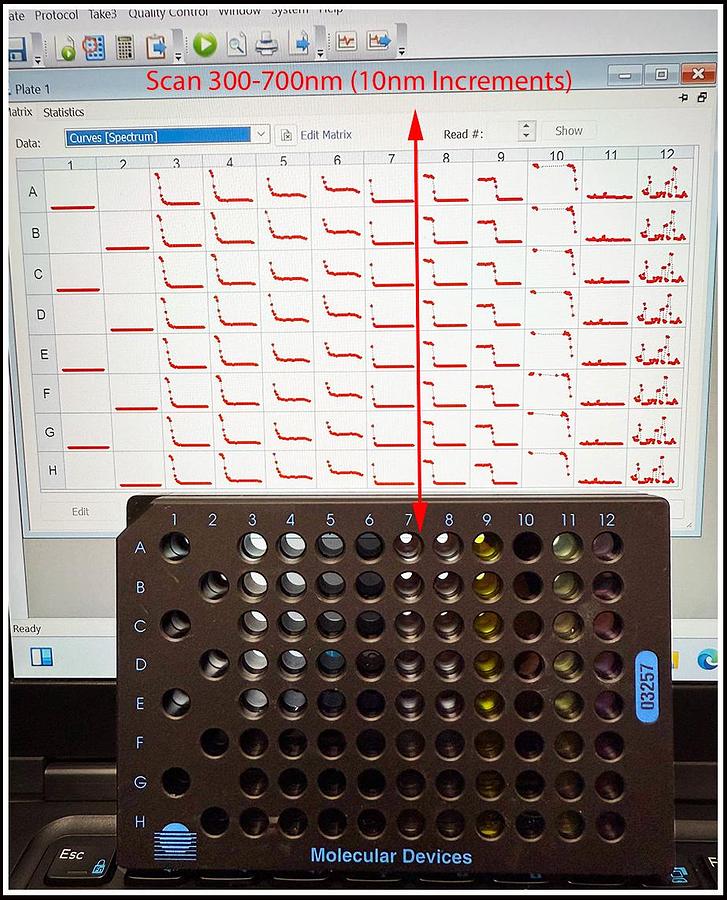Image resolution: width=727 pixels, height=900 pixels.
Task: Click the Save floppy disk icon
Action: click(17, 46)
